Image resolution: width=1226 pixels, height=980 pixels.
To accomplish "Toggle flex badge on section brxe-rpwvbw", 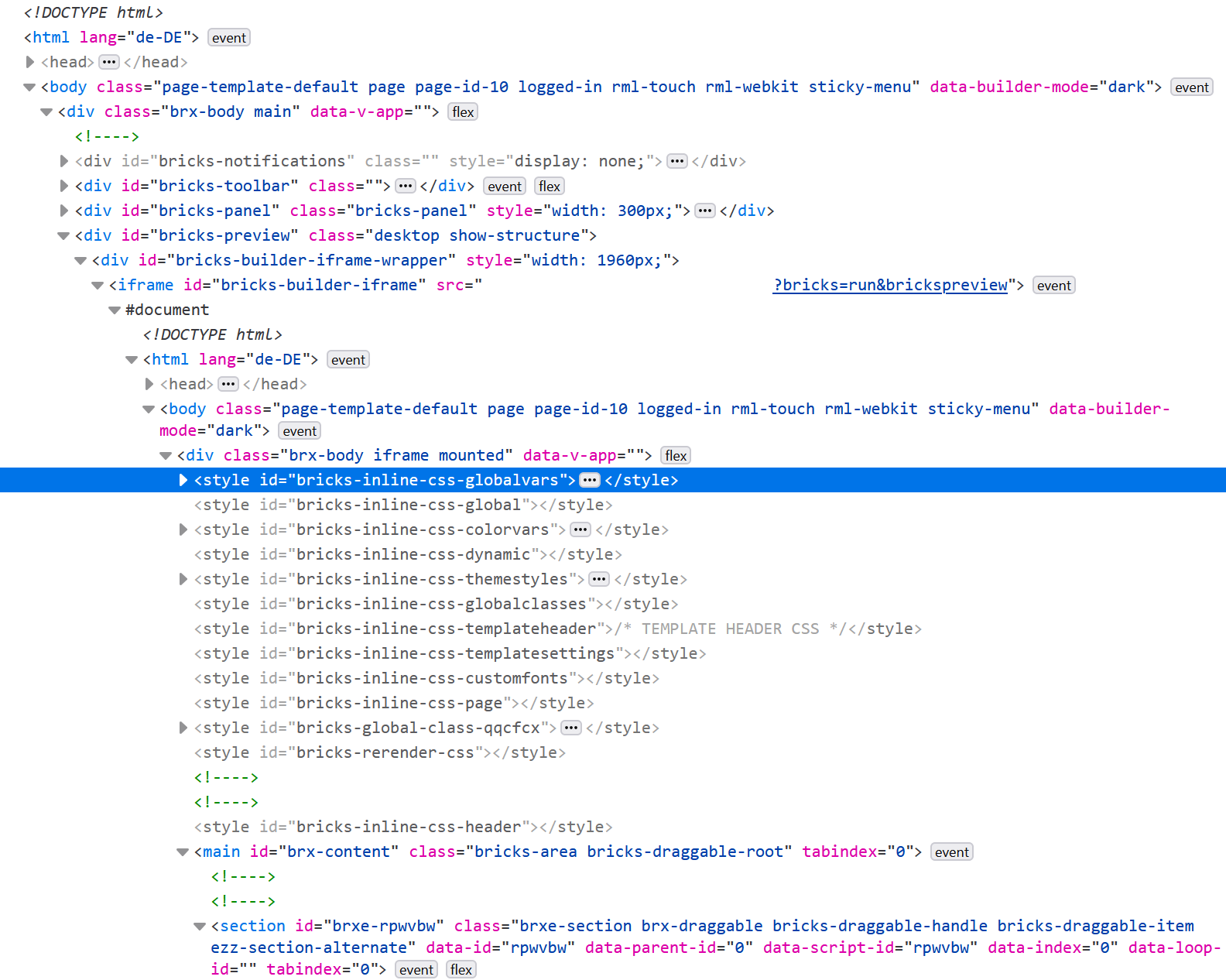I will pos(461,970).
